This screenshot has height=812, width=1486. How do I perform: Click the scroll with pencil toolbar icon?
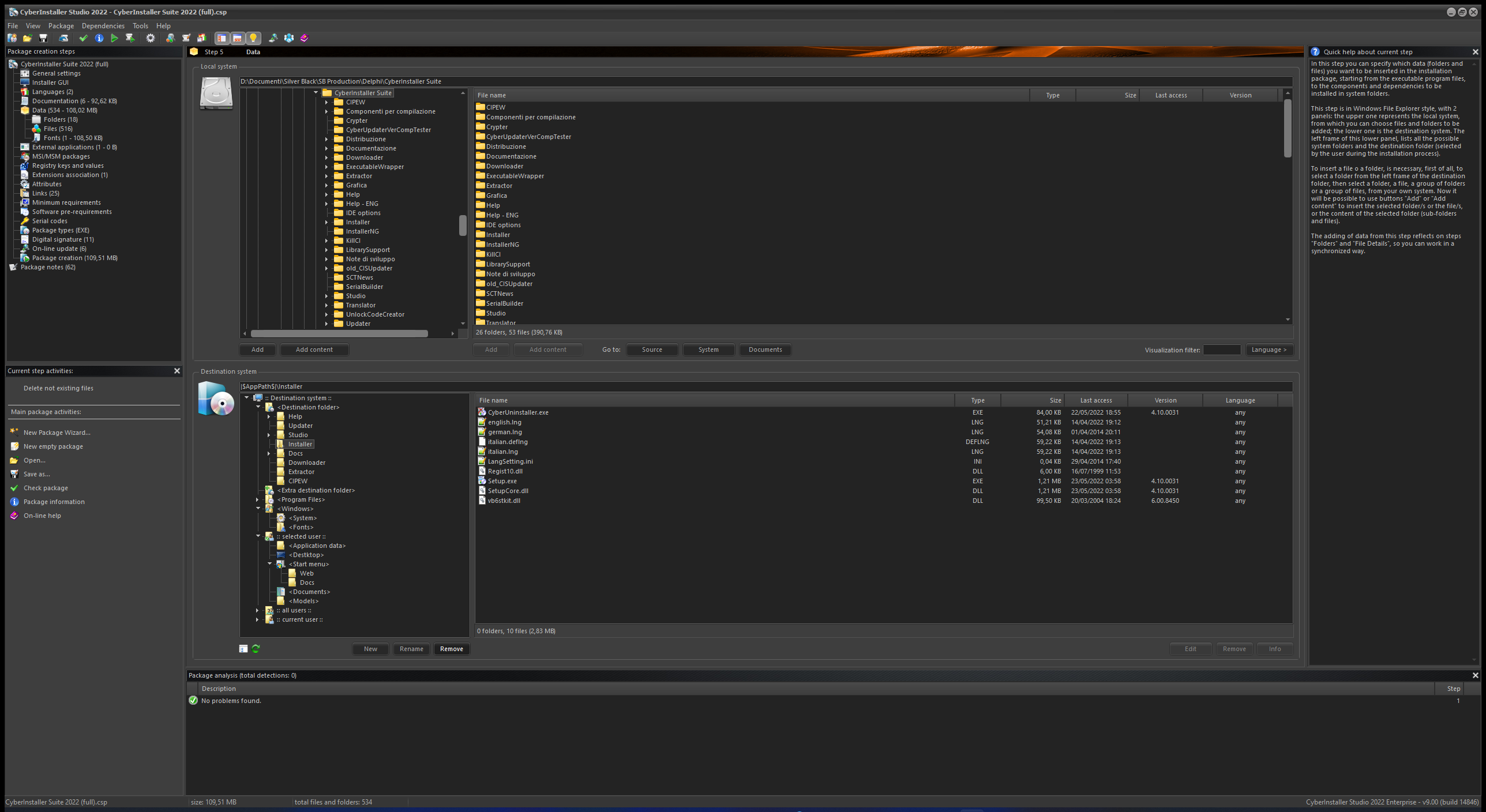[x=186, y=38]
